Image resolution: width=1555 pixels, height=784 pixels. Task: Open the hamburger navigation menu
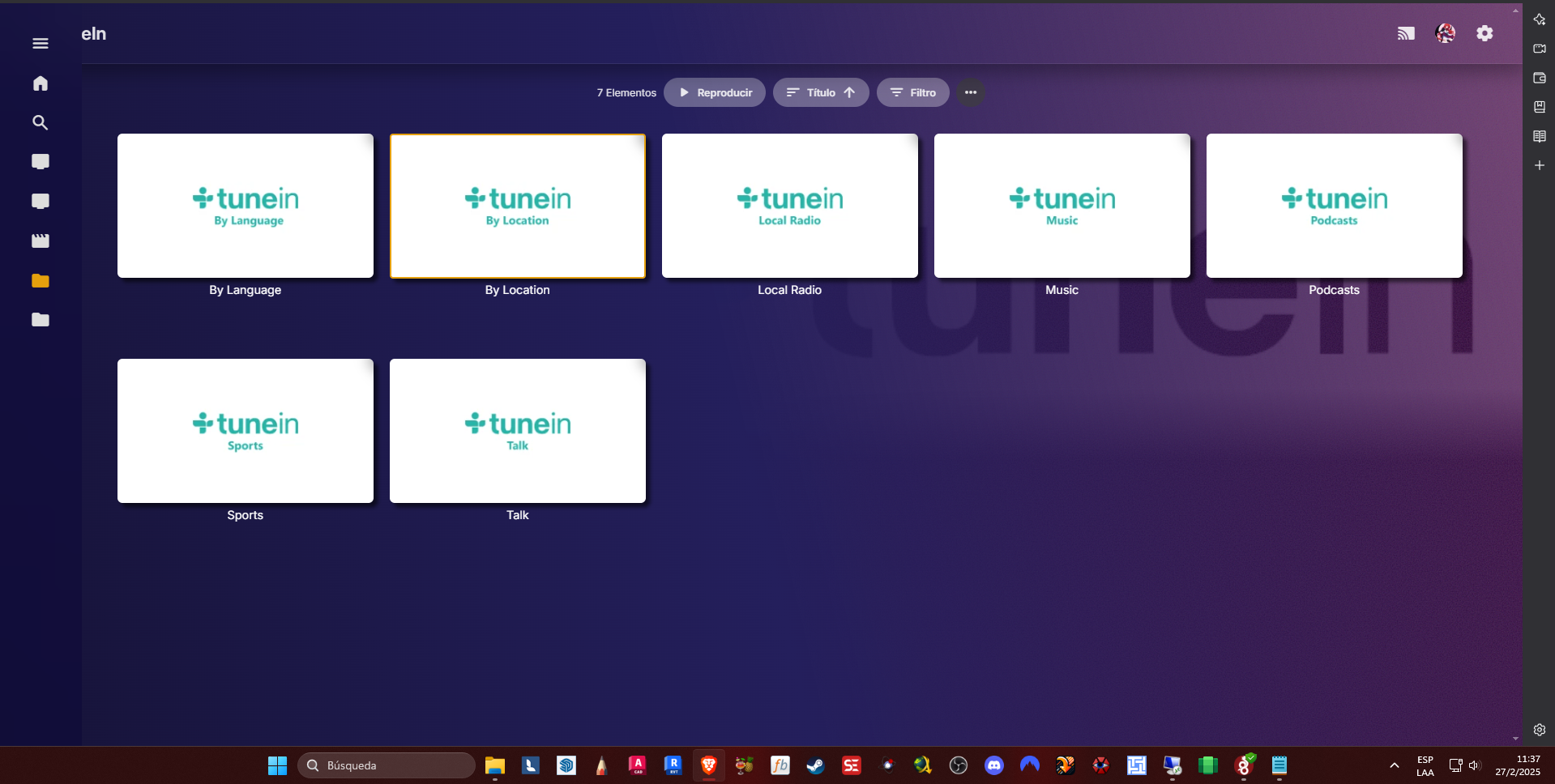coord(41,44)
